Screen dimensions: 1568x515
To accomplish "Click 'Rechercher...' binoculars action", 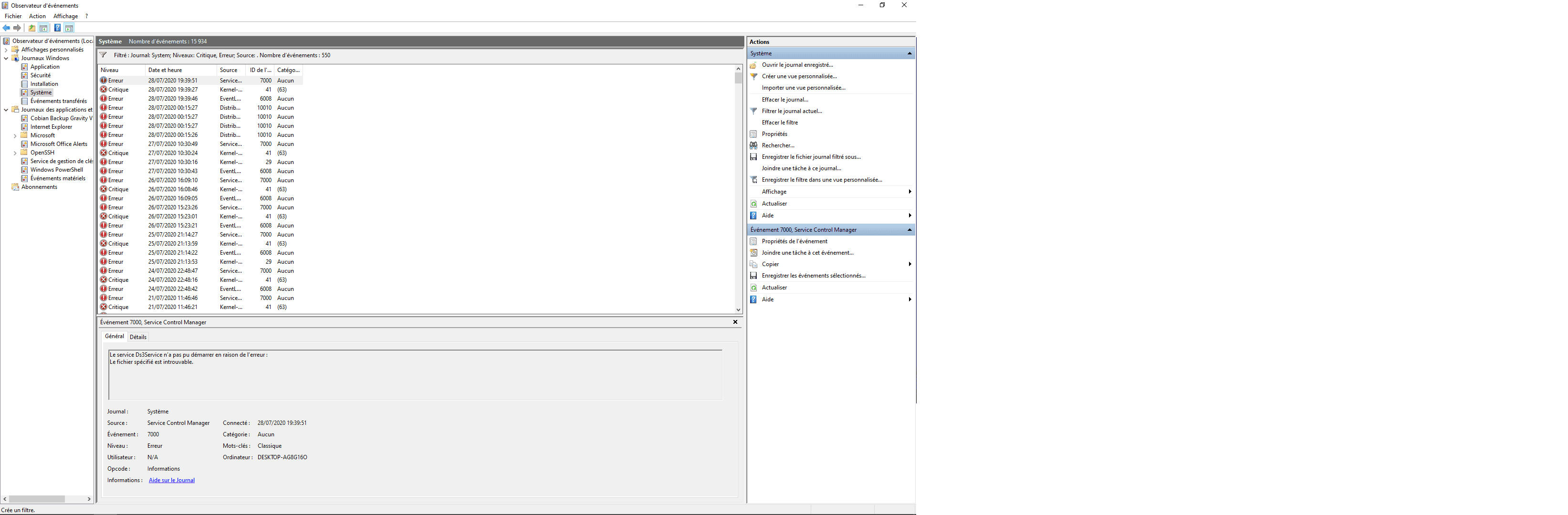I will [777, 145].
